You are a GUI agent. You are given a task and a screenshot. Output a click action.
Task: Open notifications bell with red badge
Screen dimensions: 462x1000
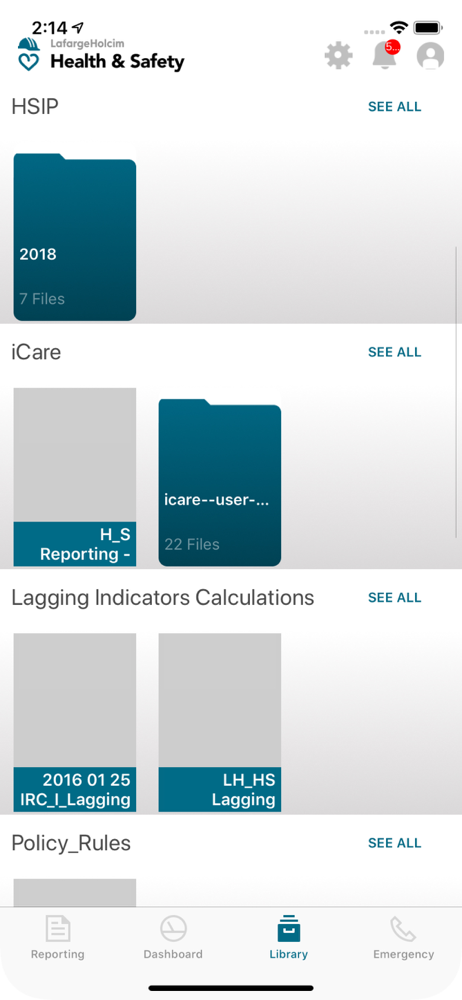click(x=385, y=55)
